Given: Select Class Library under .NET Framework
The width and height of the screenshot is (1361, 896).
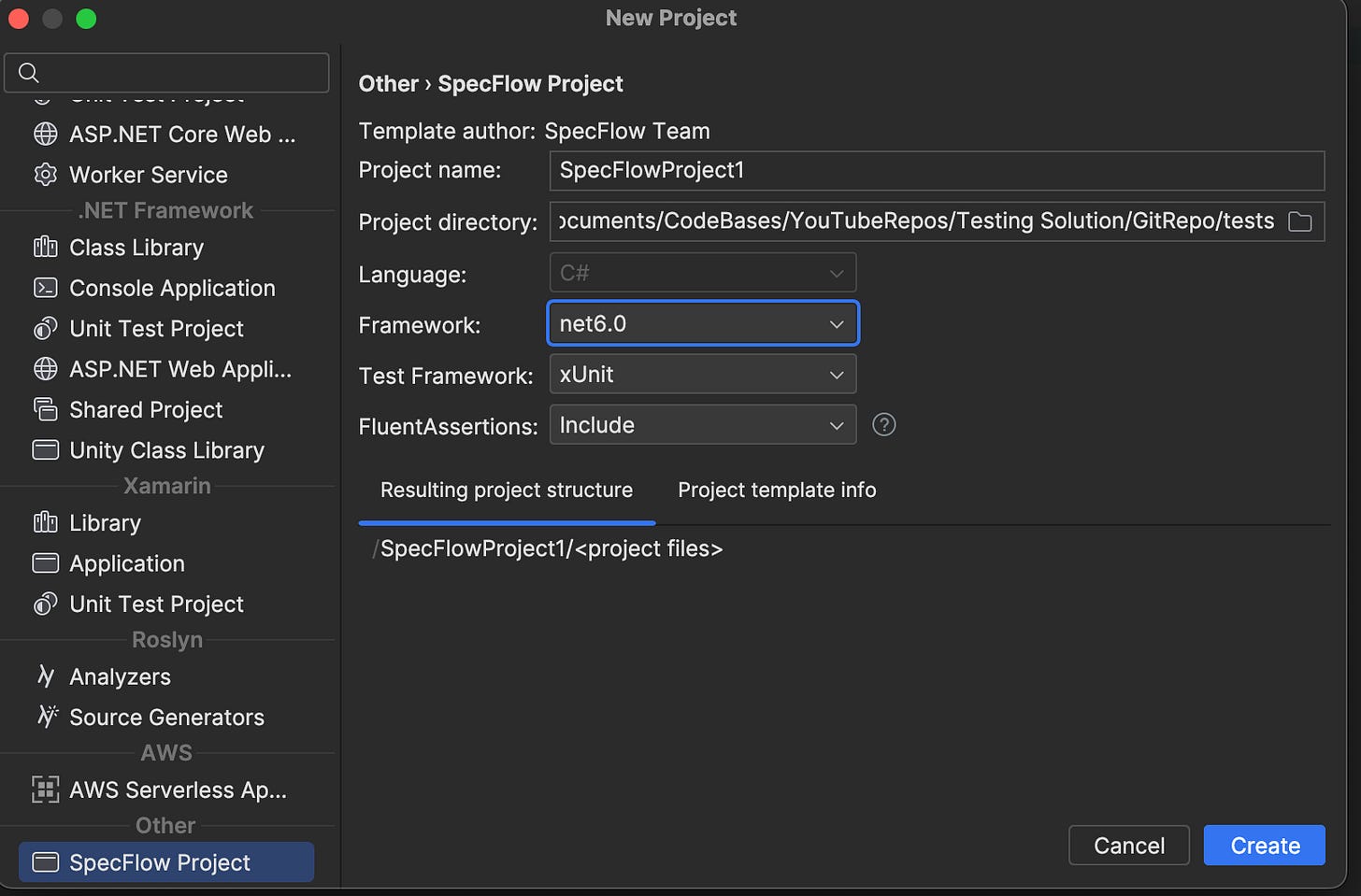Looking at the screenshot, I should (x=166, y=248).
